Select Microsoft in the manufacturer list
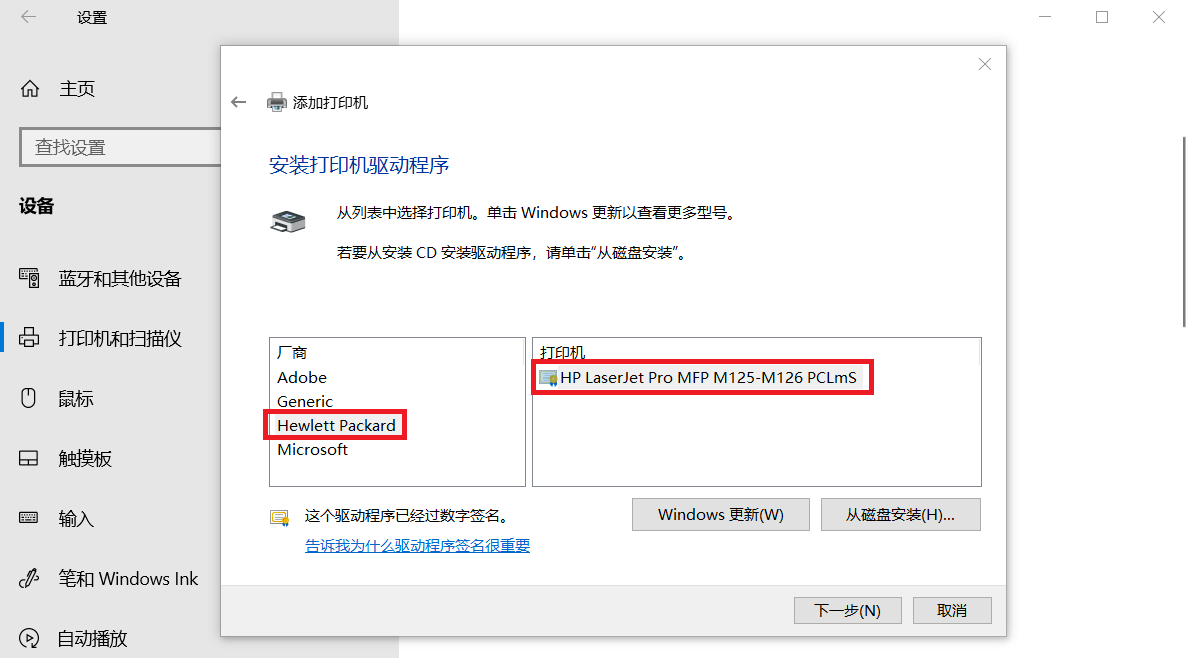The width and height of the screenshot is (1186, 658). pos(312,449)
